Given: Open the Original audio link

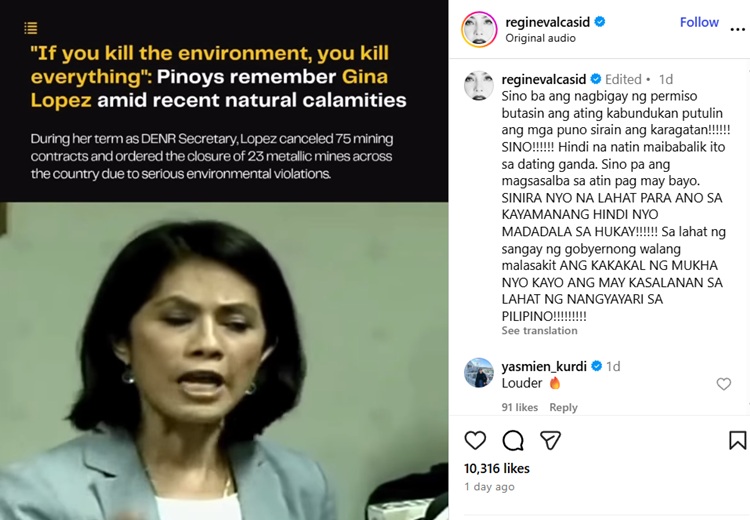Looking at the screenshot, I should [x=540, y=38].
